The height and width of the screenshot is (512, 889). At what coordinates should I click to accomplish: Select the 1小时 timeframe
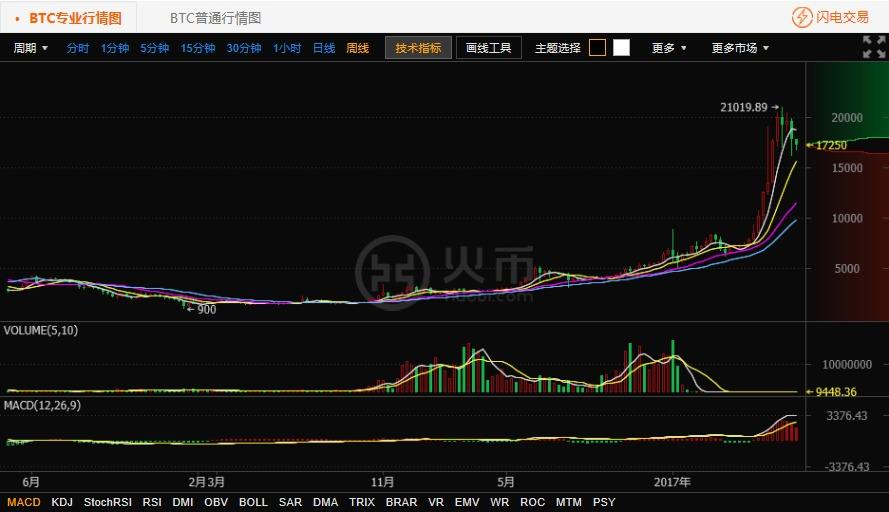click(x=287, y=48)
